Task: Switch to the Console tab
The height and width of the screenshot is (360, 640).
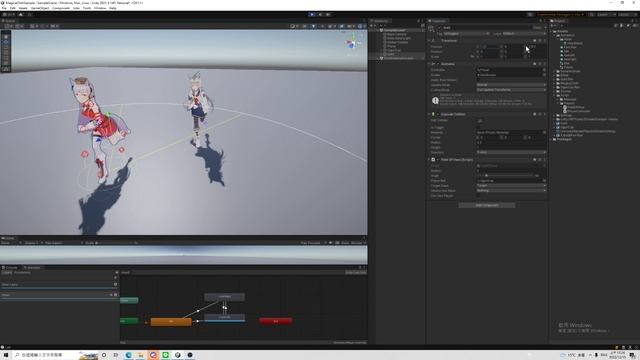Action: (x=10, y=268)
